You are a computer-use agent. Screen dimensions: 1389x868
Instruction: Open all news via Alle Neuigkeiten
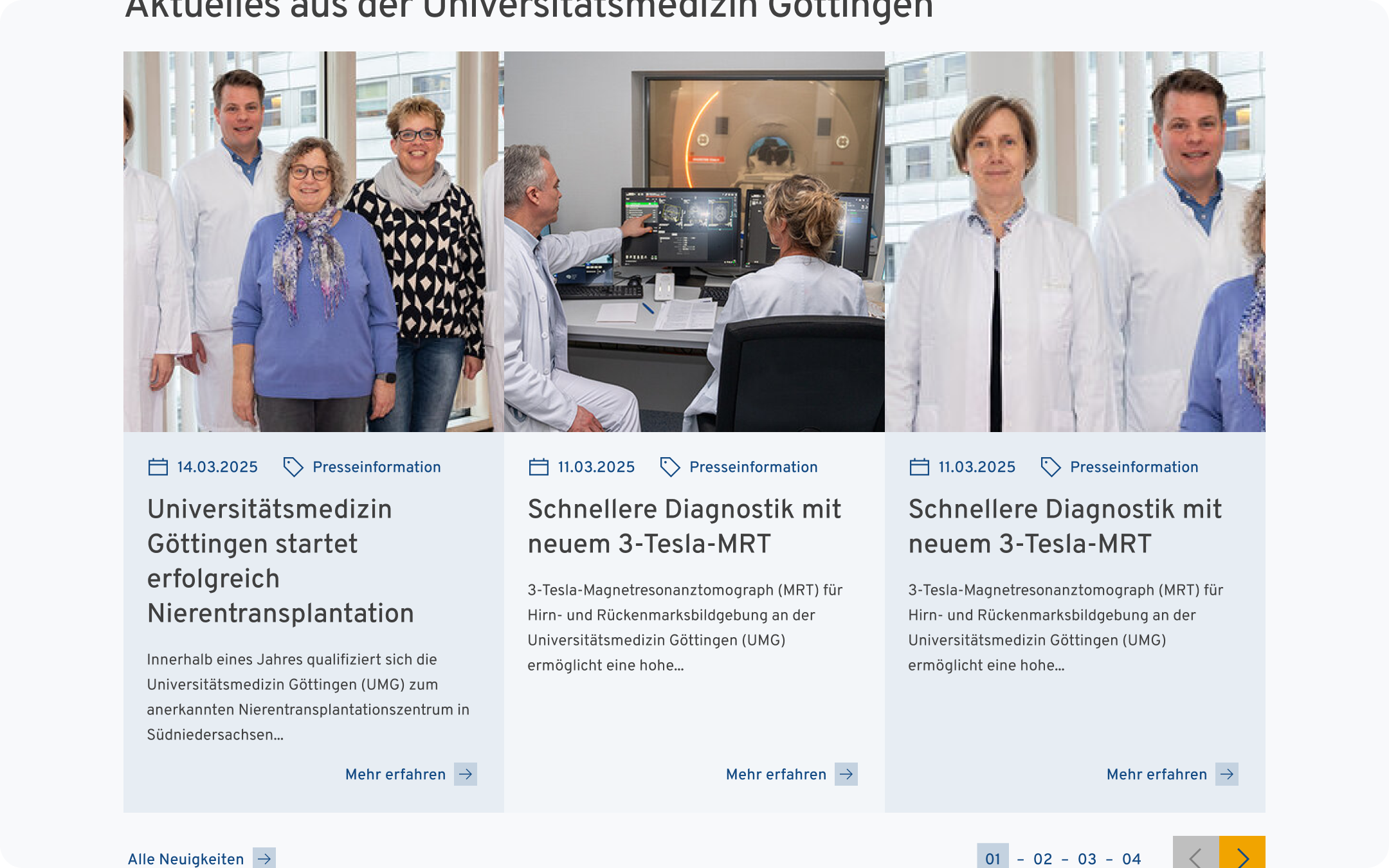coord(186,858)
